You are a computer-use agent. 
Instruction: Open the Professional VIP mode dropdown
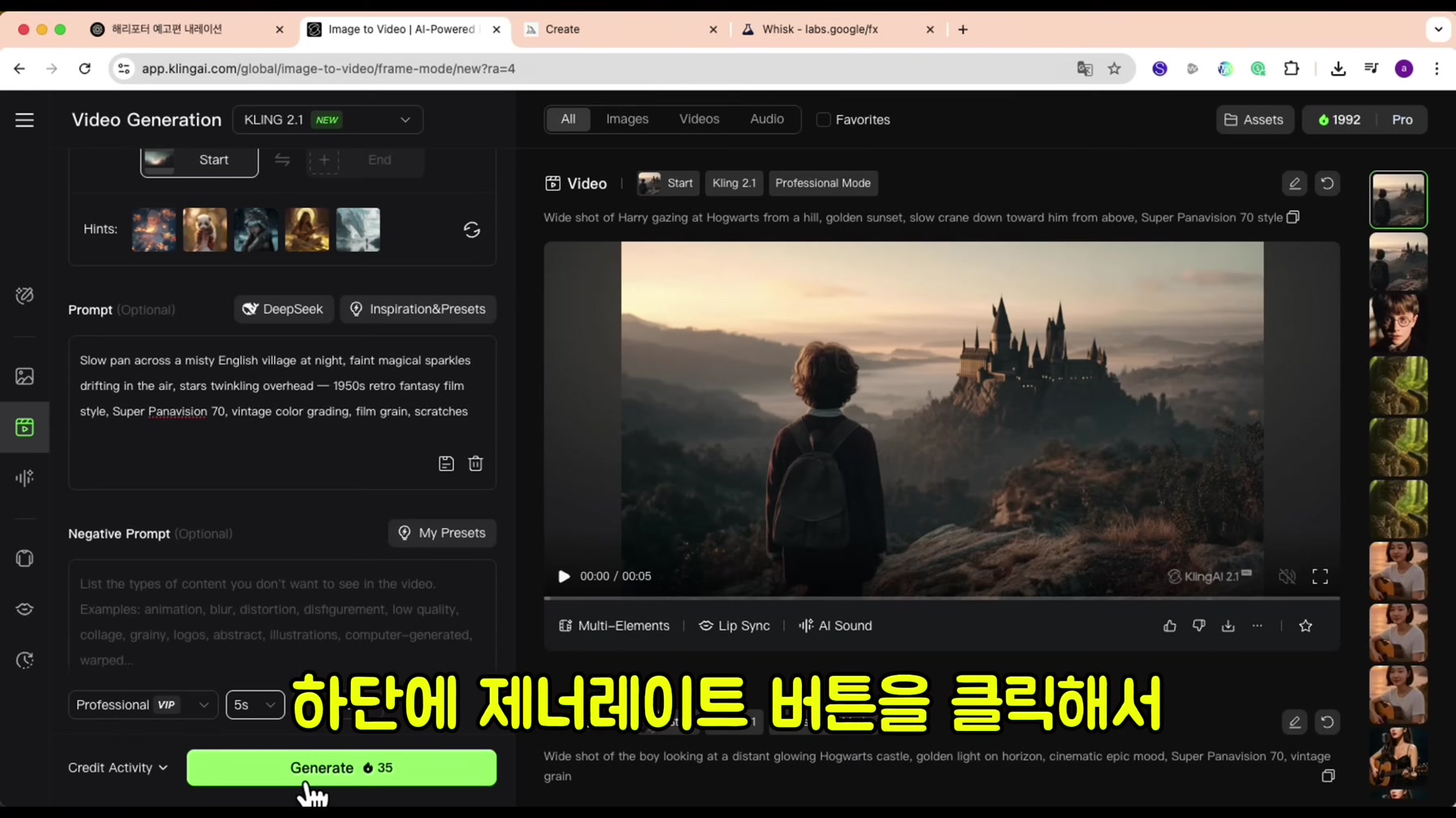[x=142, y=704]
